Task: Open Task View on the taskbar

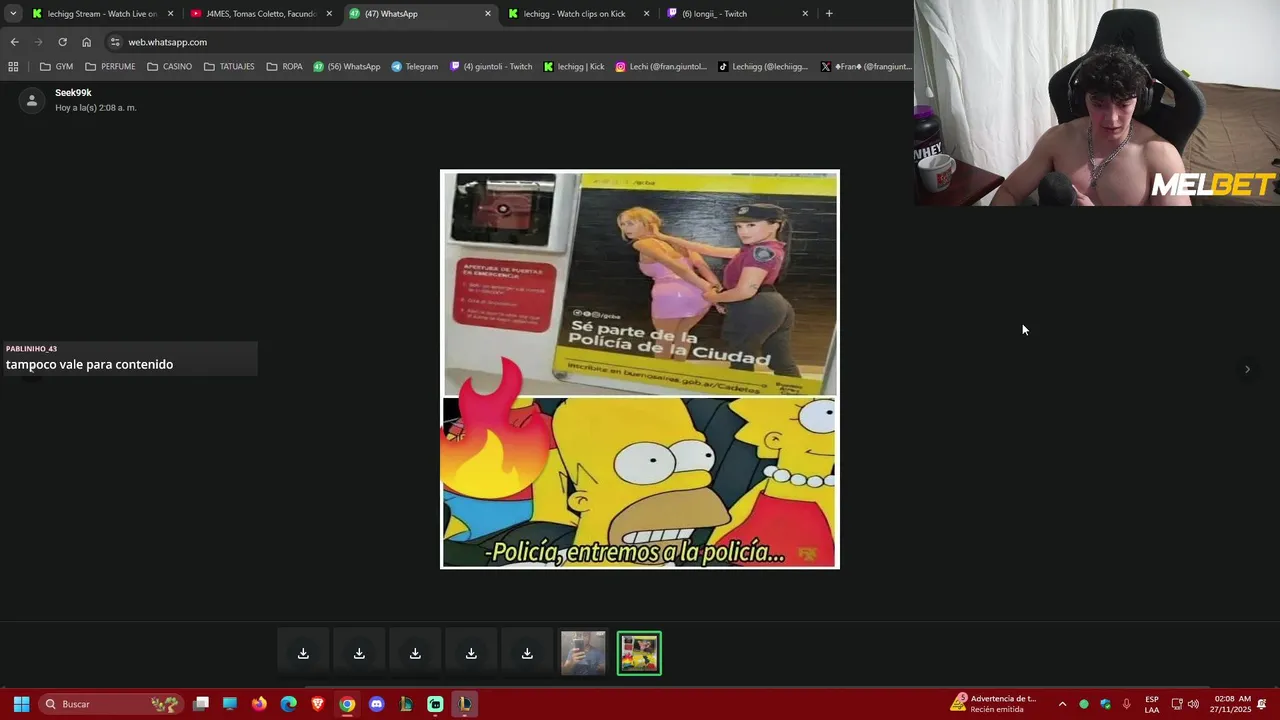Action: [x=201, y=704]
